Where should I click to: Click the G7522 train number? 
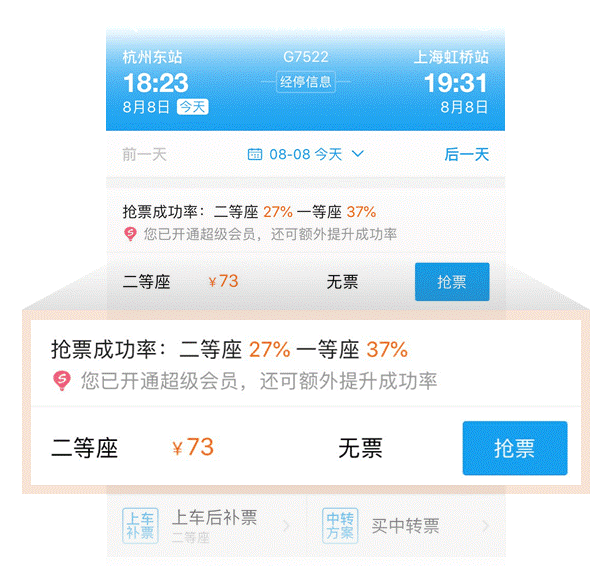305,57
